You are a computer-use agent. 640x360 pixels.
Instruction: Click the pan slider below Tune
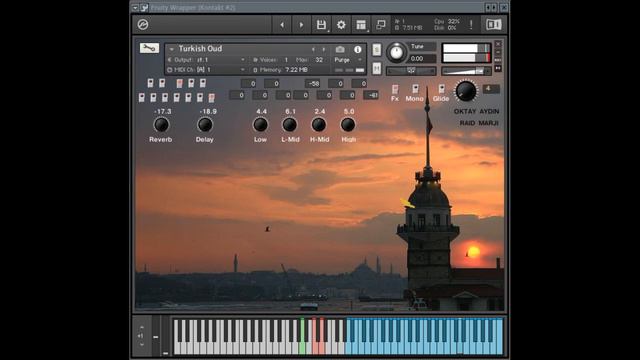[x=411, y=71]
